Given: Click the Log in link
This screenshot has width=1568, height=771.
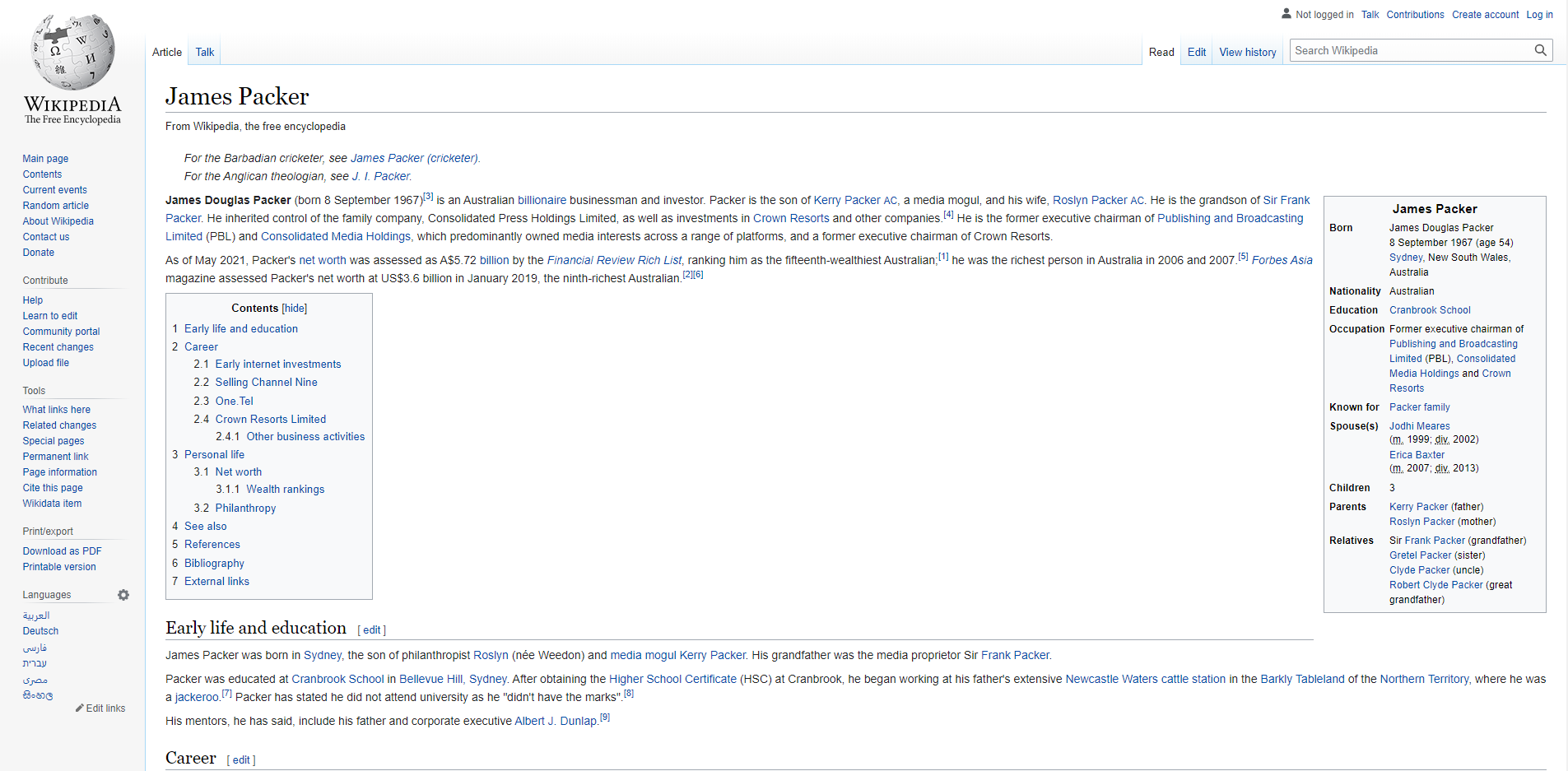Looking at the screenshot, I should coord(1539,15).
